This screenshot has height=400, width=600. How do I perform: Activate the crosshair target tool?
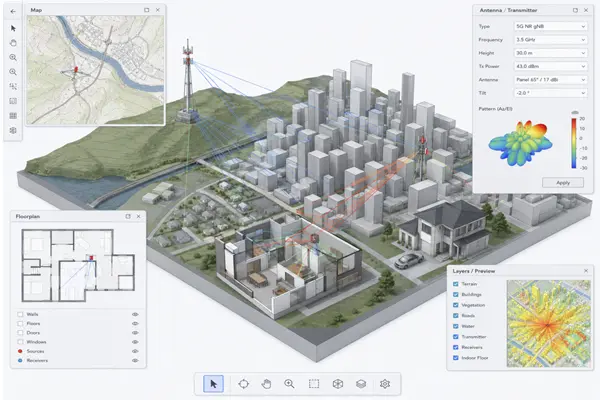pyautogui.click(x=243, y=384)
